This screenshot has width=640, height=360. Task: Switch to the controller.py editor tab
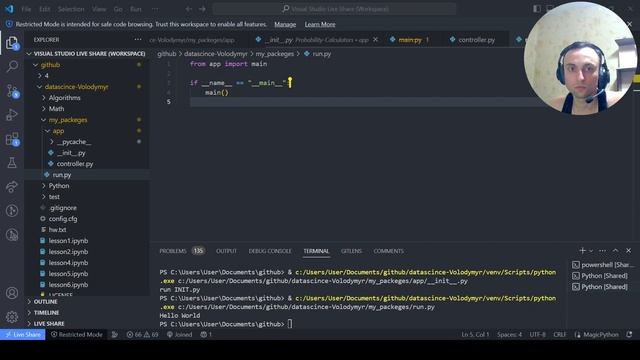[476, 40]
